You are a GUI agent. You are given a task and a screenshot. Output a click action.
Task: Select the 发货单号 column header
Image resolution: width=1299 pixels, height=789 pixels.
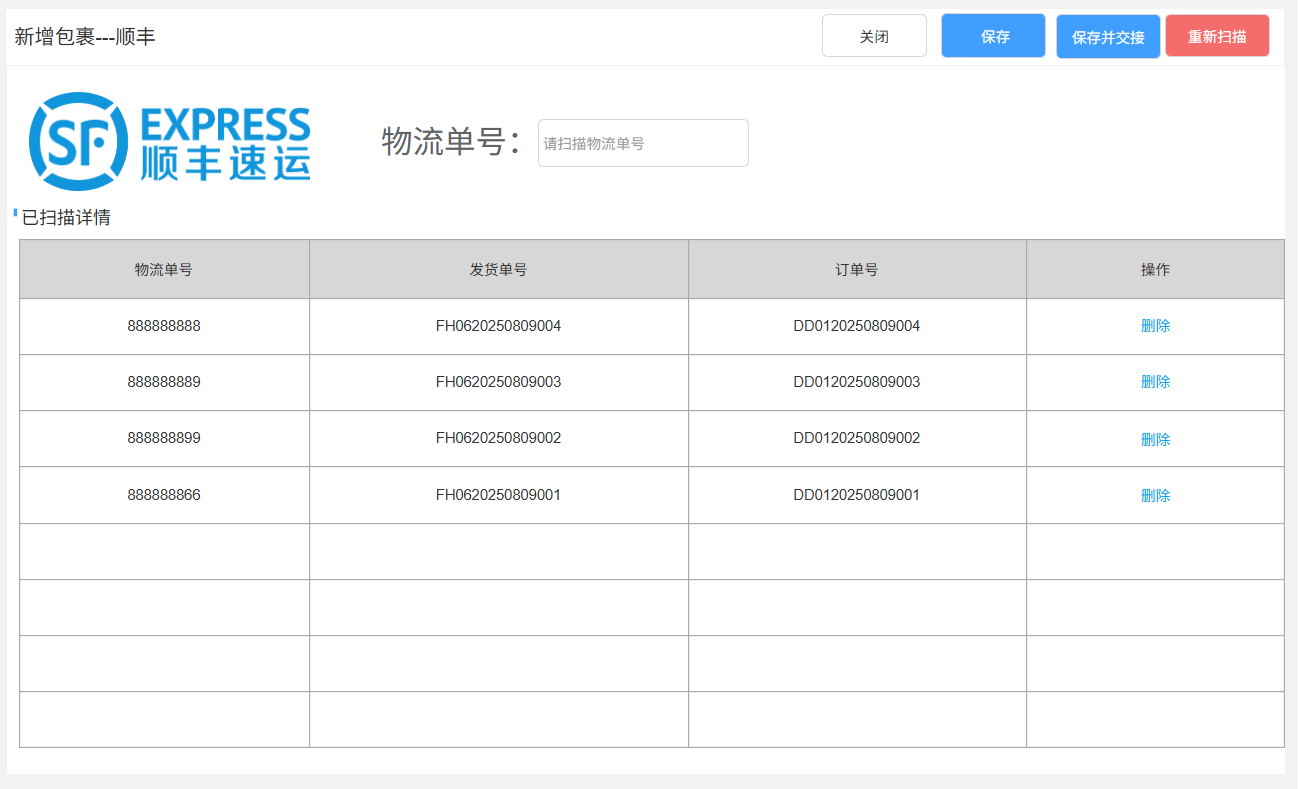click(498, 270)
